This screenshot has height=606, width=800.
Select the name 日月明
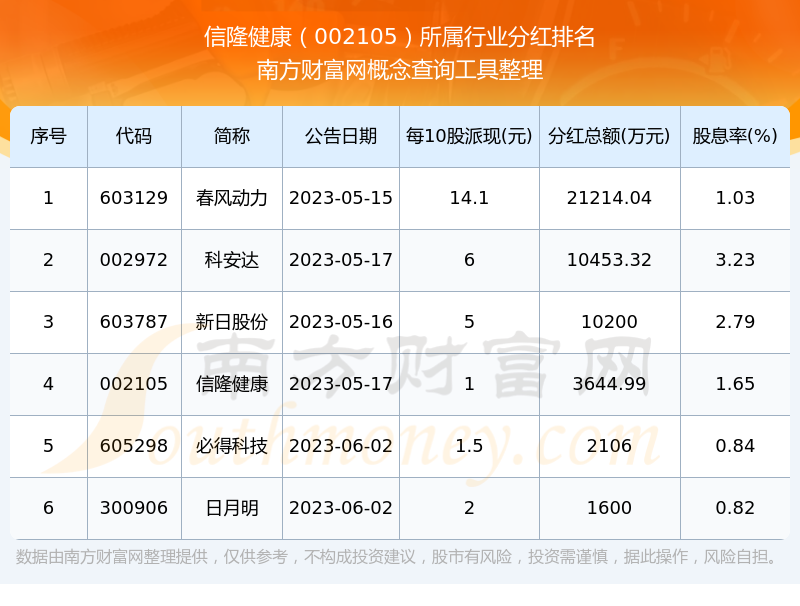tap(232, 508)
